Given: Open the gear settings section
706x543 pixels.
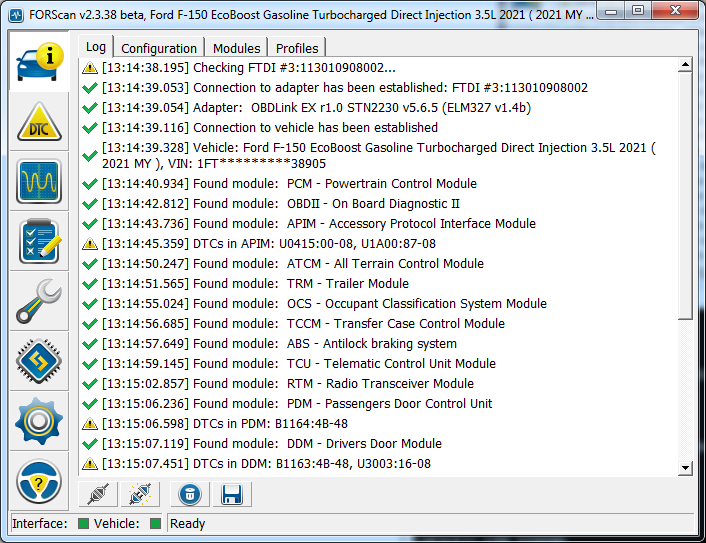Looking at the screenshot, I should (x=39, y=421).
